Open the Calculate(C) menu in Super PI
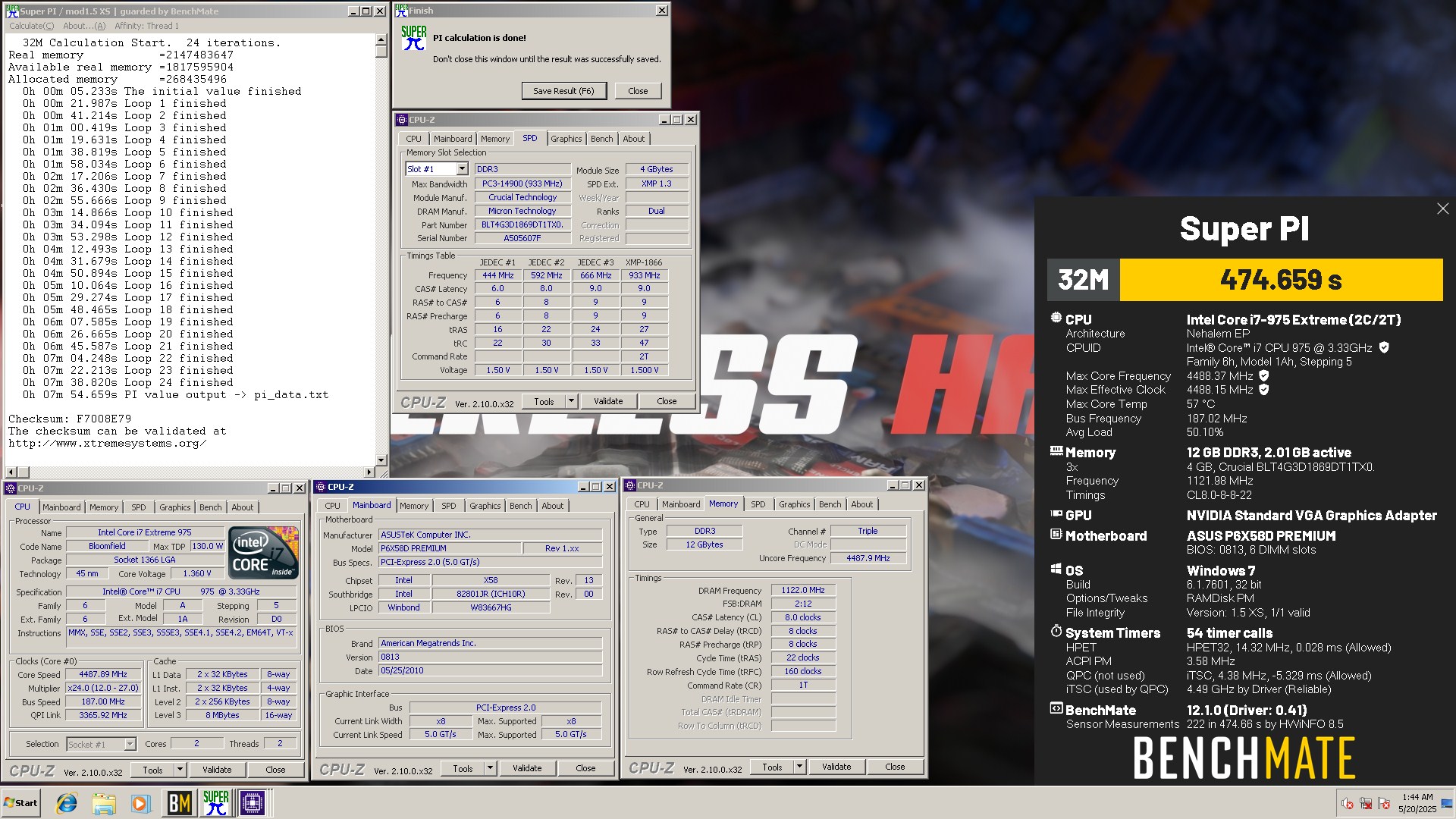 click(31, 26)
